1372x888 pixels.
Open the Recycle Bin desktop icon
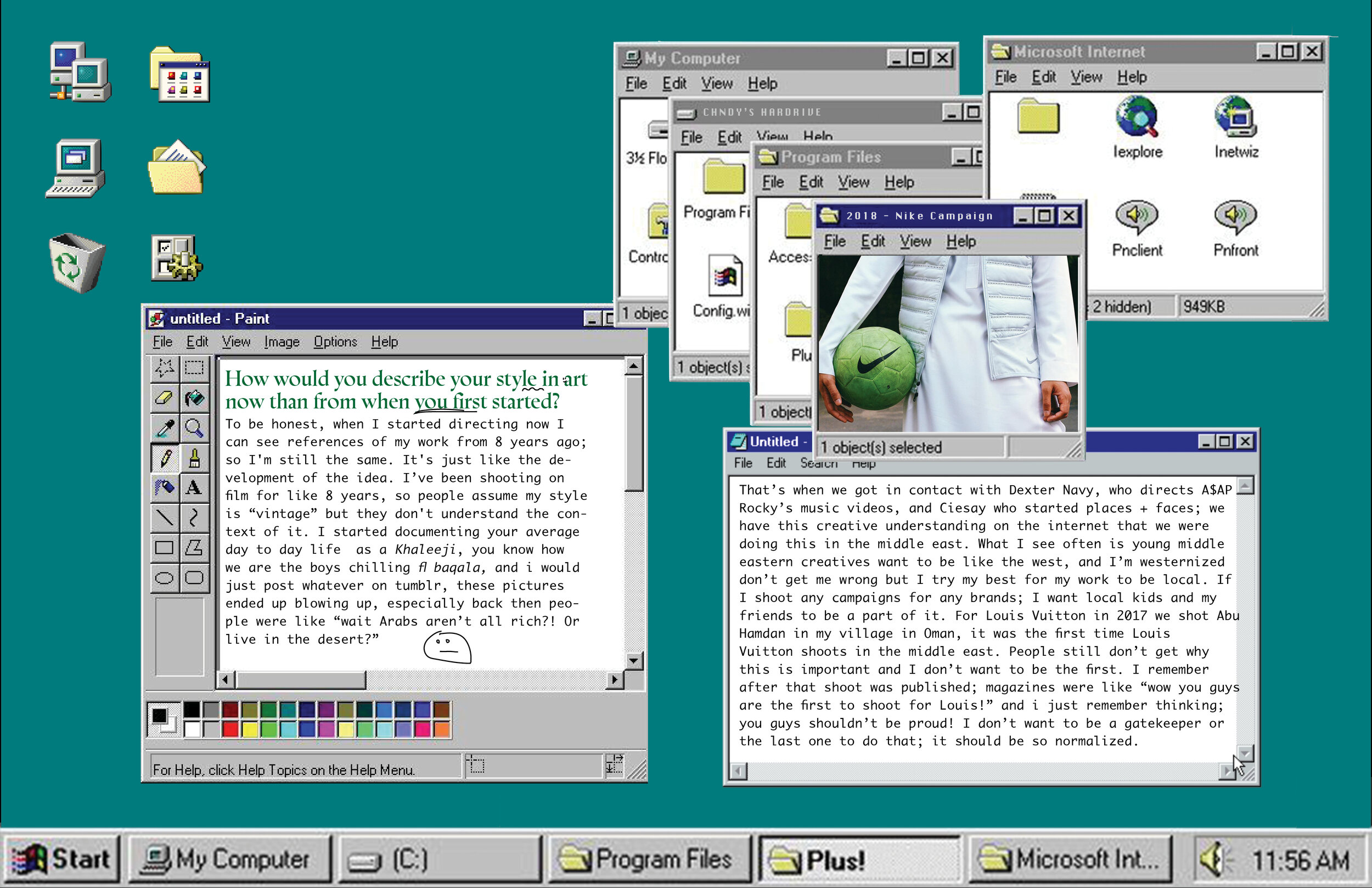coord(76,262)
